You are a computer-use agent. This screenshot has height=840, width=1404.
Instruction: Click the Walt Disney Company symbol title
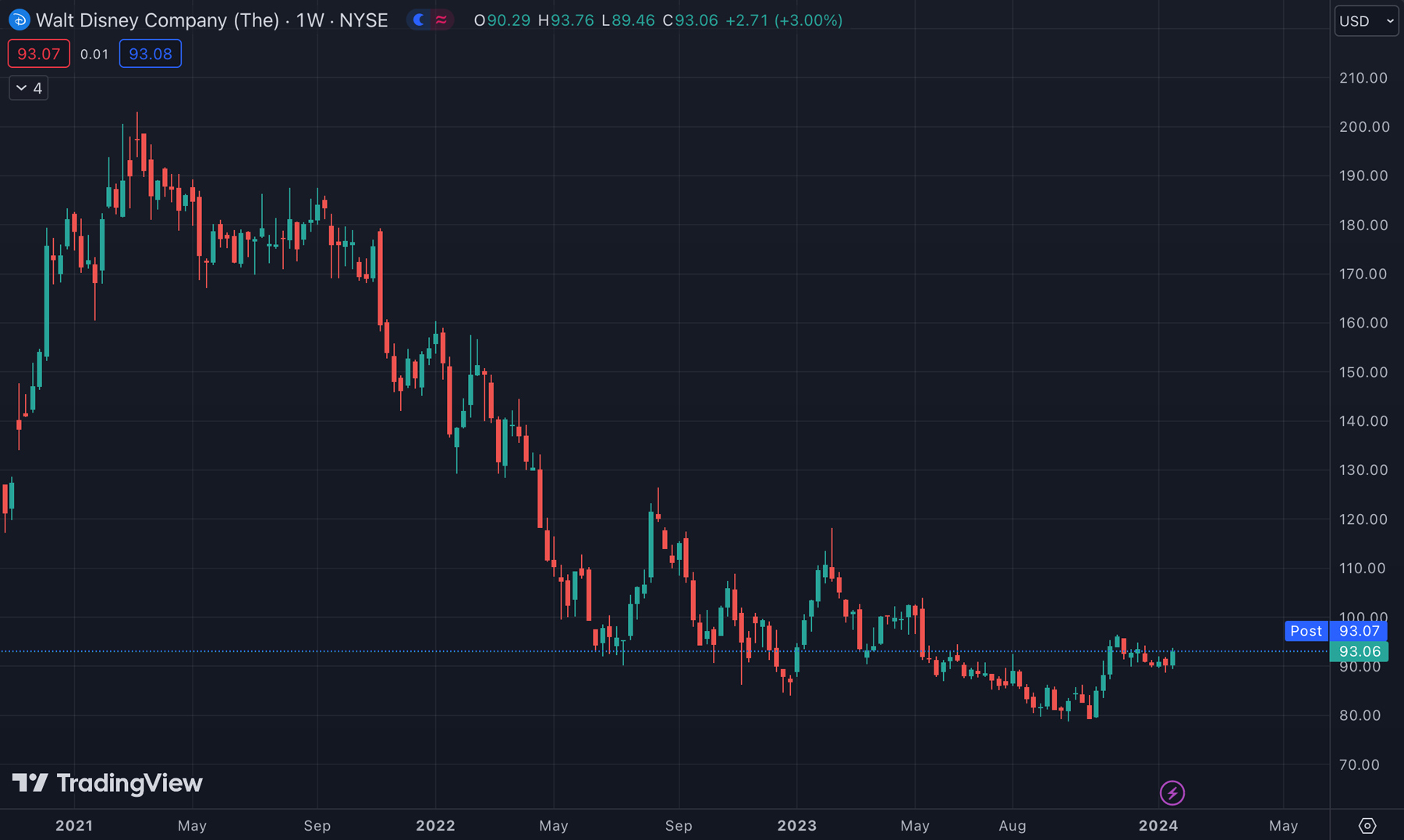pyautogui.click(x=211, y=20)
